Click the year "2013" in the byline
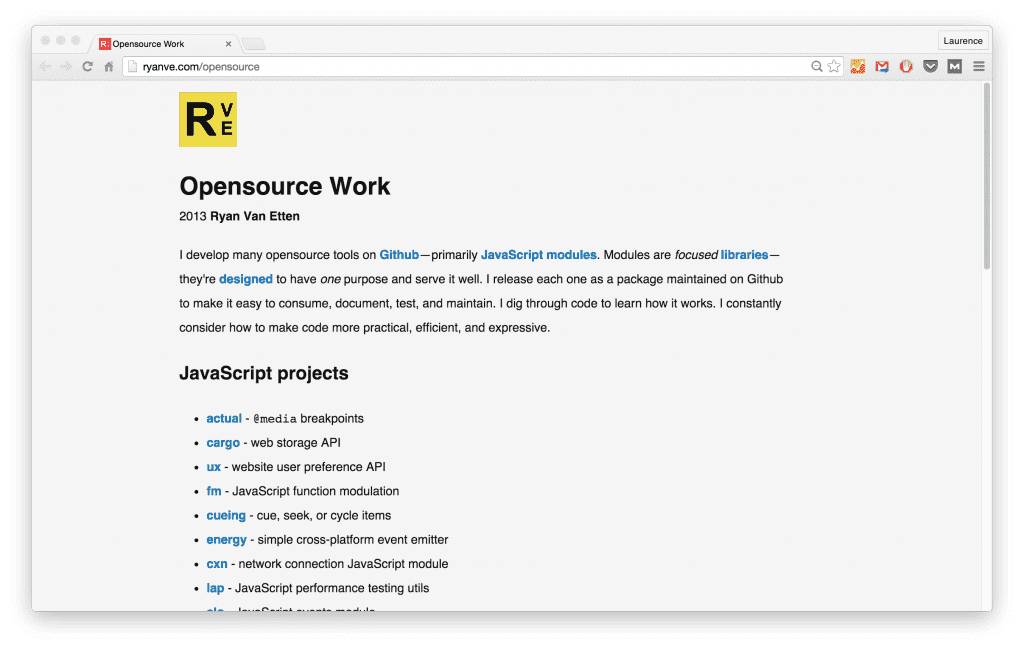This screenshot has height=649, width=1024. [x=193, y=216]
